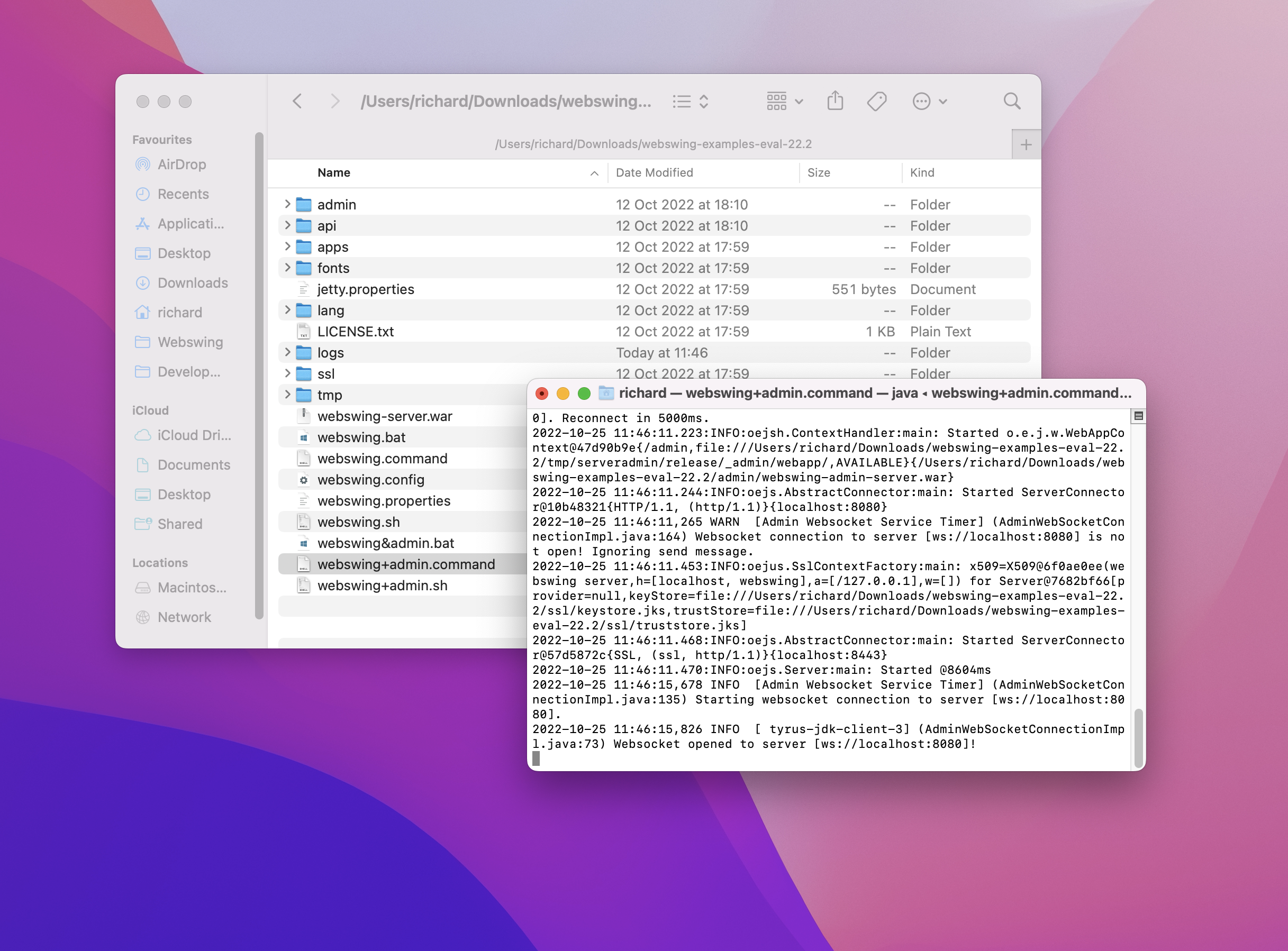Select the fonts folder name

tap(333, 268)
